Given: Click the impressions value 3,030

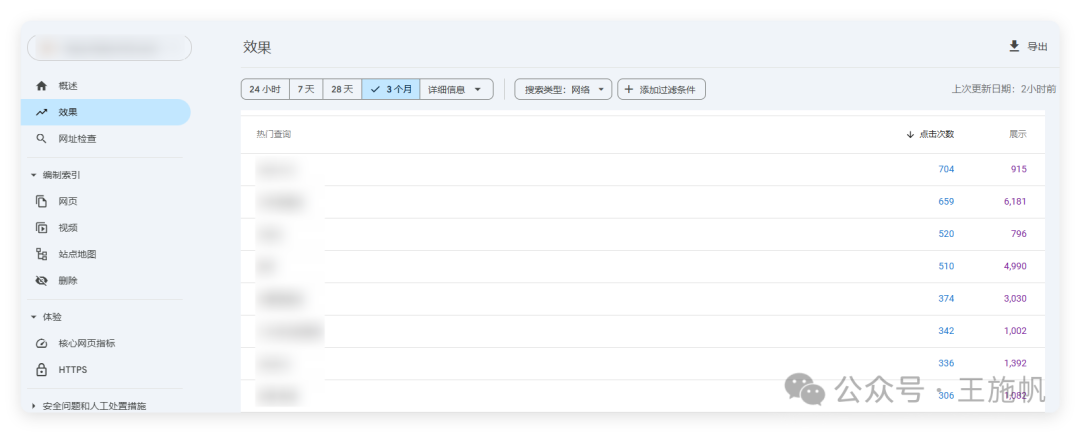Looking at the screenshot, I should (x=1015, y=299).
